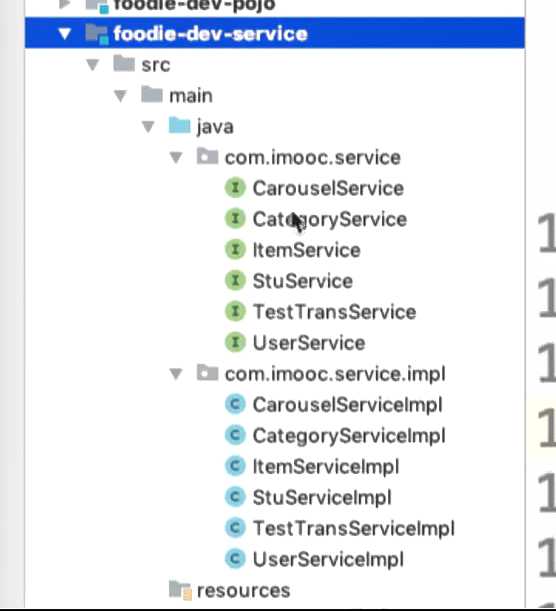This screenshot has width=556, height=611.
Task: Click the TestTransServiceImpl class icon
Action: pos(235,528)
